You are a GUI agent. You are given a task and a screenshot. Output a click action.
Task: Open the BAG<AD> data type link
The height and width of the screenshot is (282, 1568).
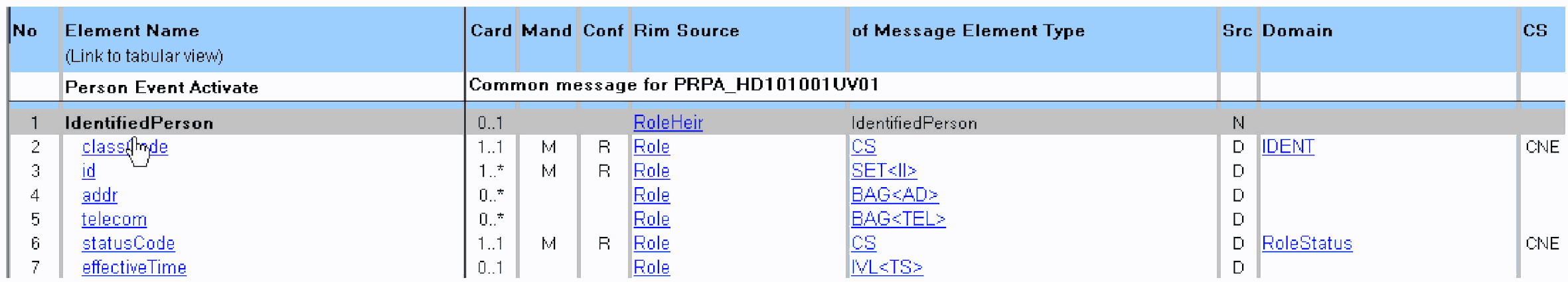(895, 195)
